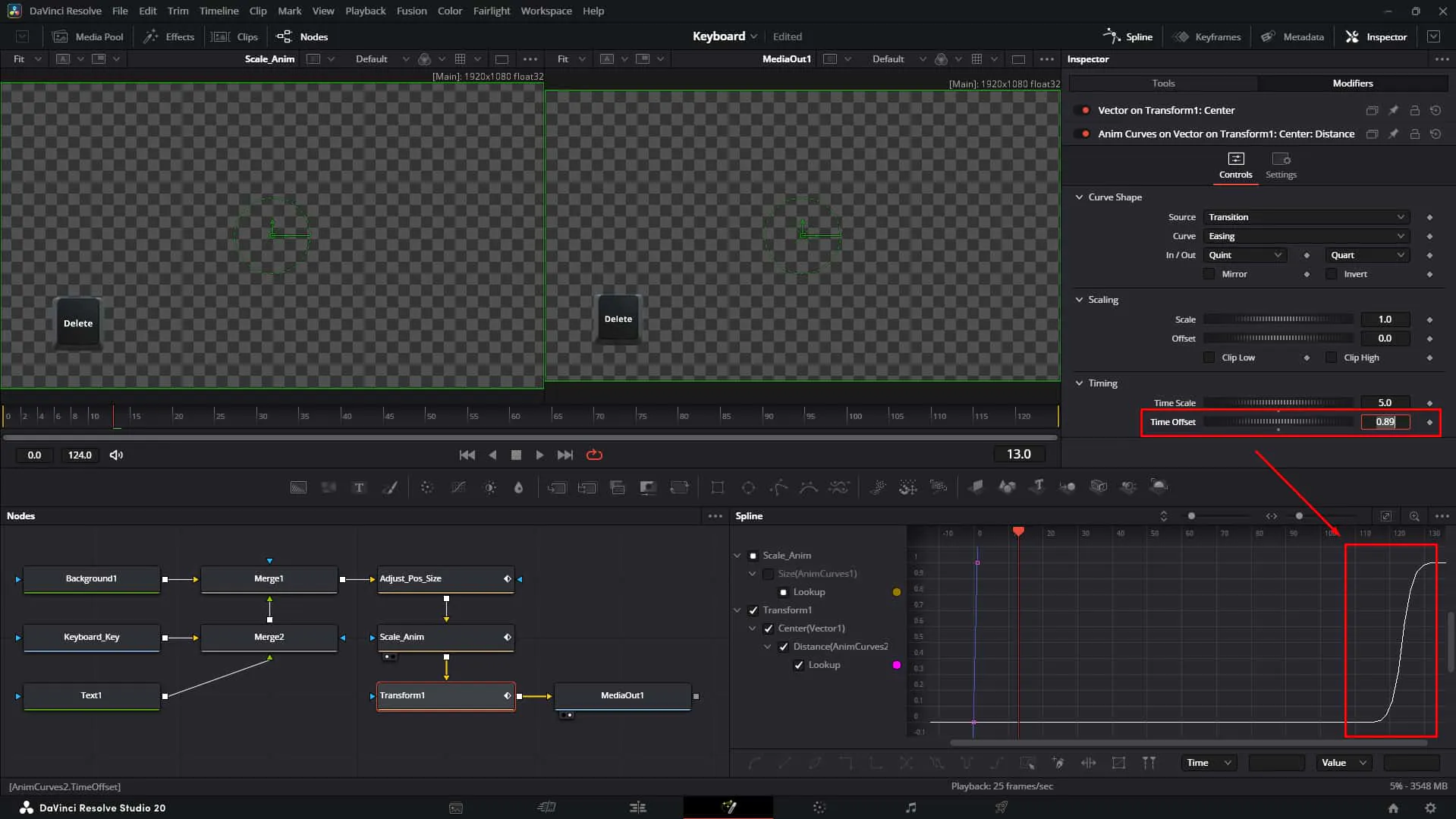
Task: Open the Cut page icon in bottom bar
Action: pyautogui.click(x=546, y=807)
